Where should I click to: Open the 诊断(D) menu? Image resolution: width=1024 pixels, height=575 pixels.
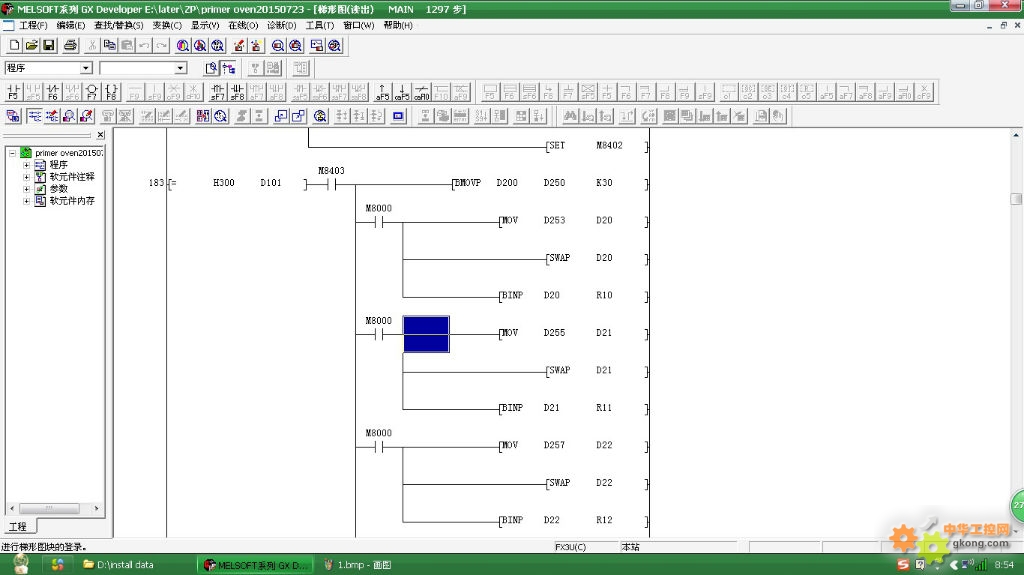(281, 25)
